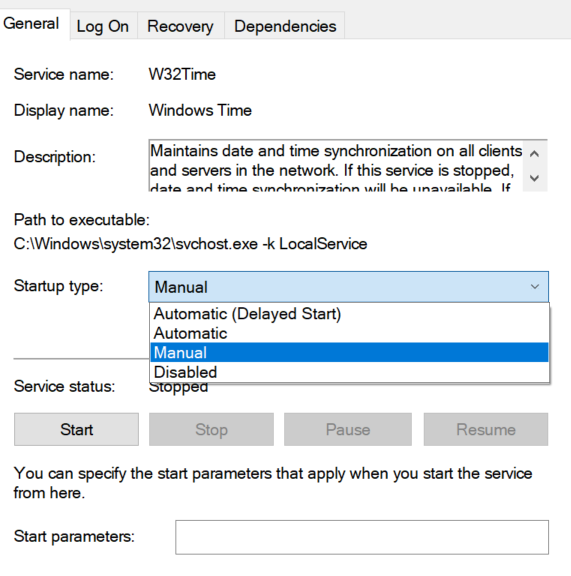Open the Dependencies tab
571x576 pixels.
tap(285, 26)
